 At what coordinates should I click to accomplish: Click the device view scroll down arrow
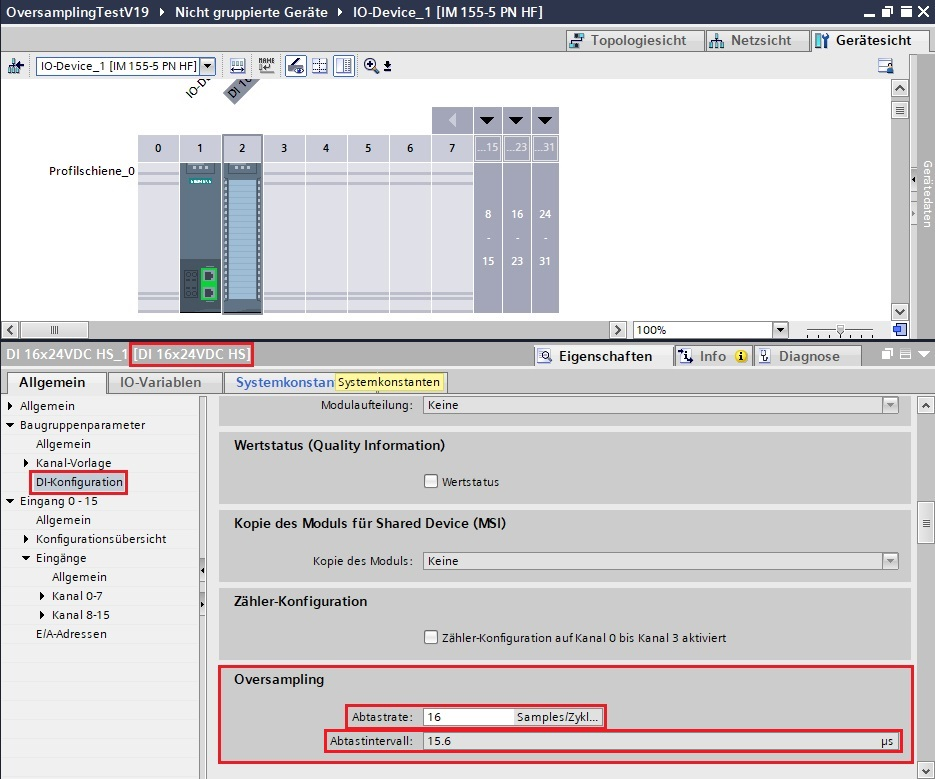point(899,311)
